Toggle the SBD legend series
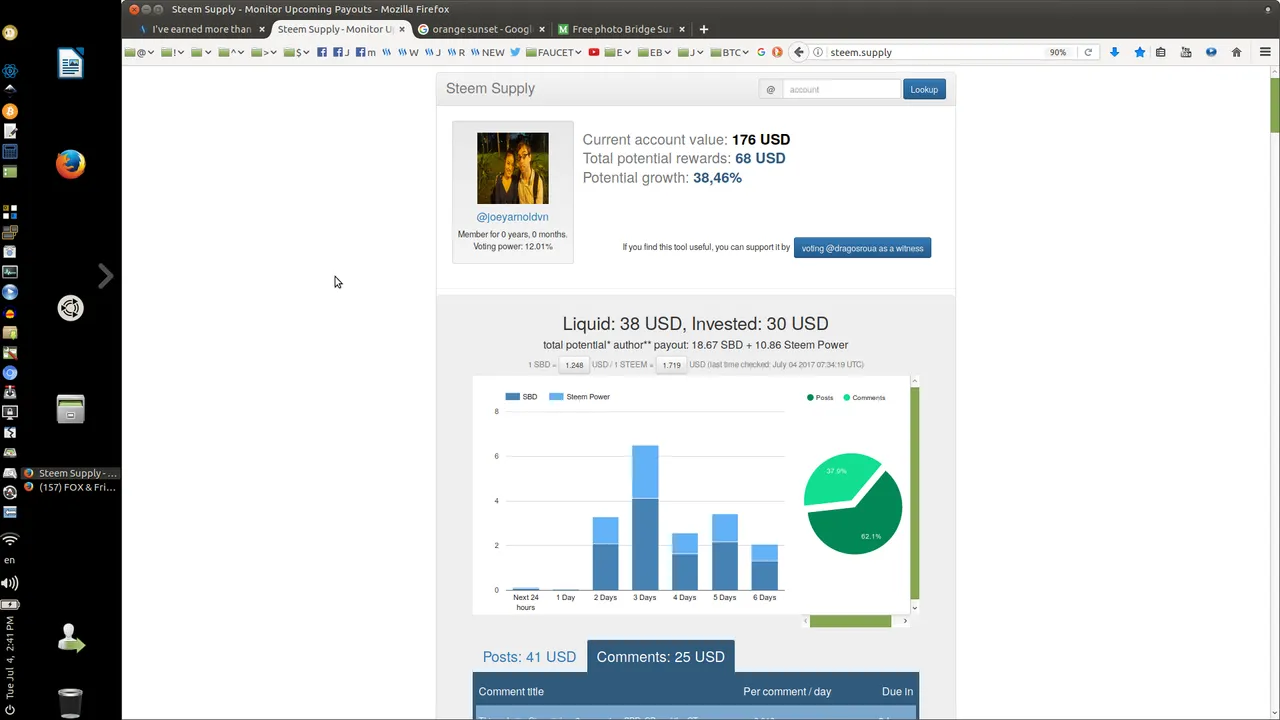The width and height of the screenshot is (1280, 720). (x=521, y=397)
